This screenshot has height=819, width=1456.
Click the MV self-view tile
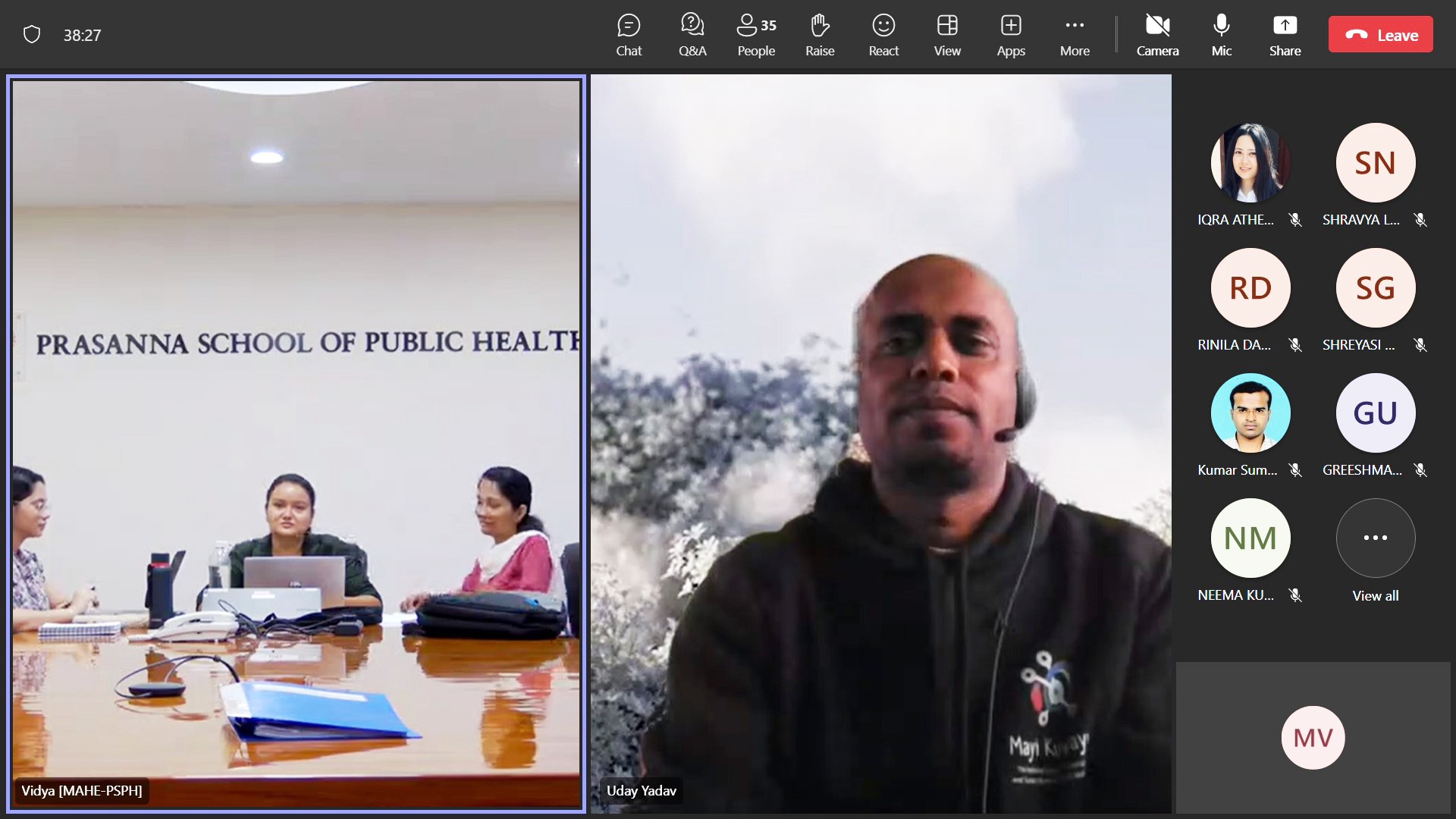1313,737
